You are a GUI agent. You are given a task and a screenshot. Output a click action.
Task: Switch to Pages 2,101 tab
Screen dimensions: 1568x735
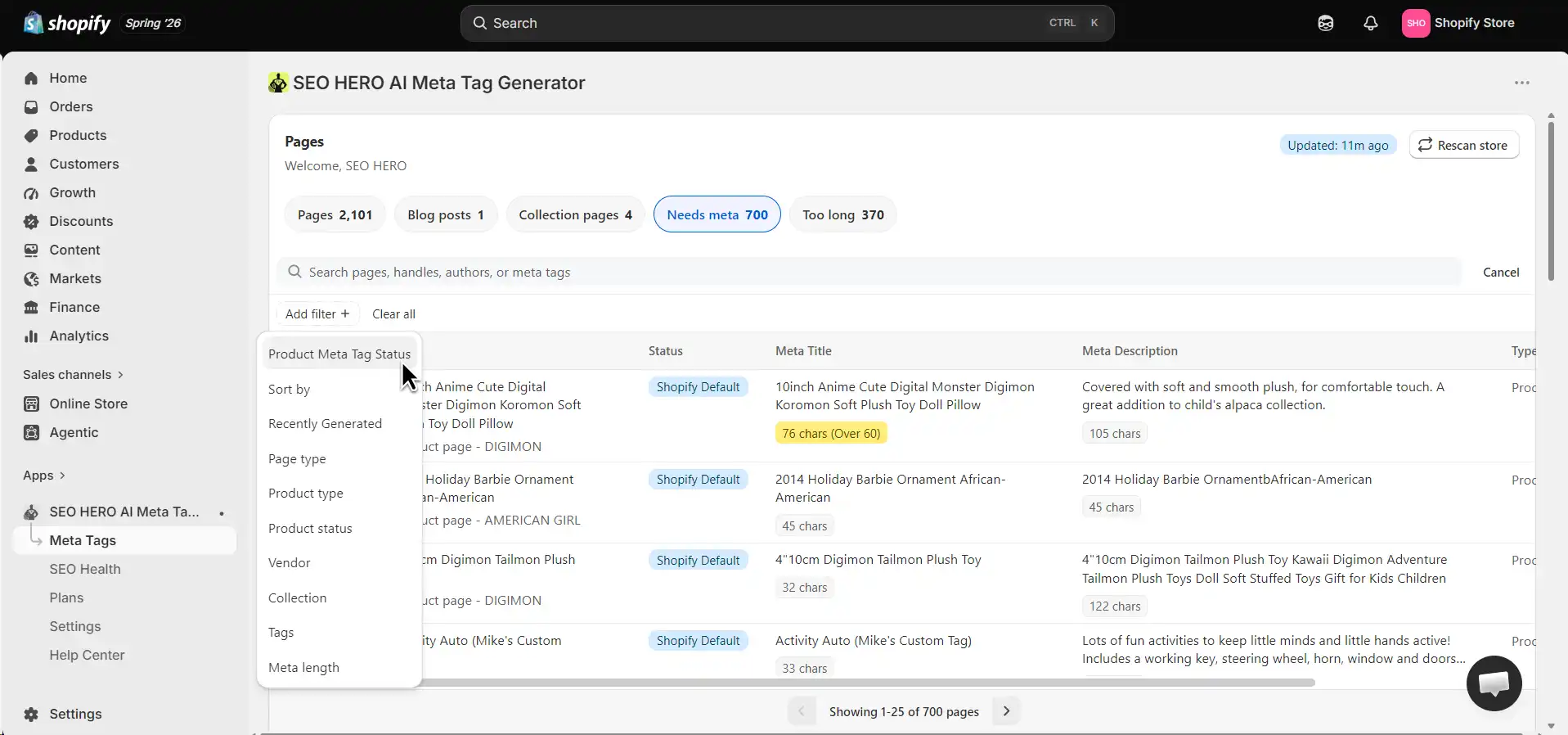click(335, 214)
